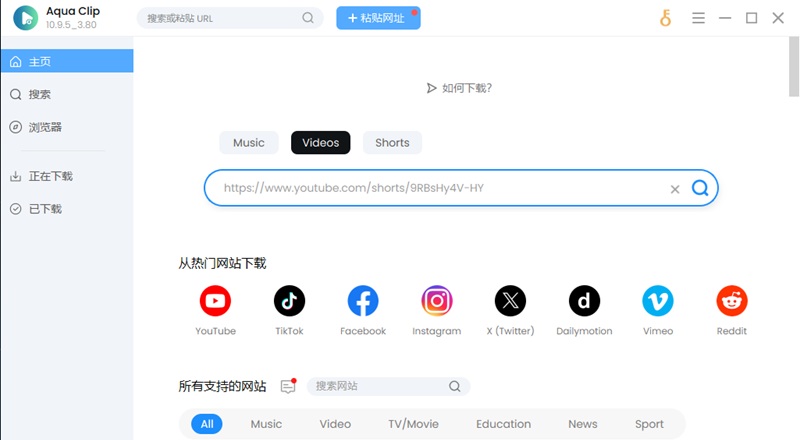Minimize the Aqua Clip window
800x440 pixels.
click(725, 18)
